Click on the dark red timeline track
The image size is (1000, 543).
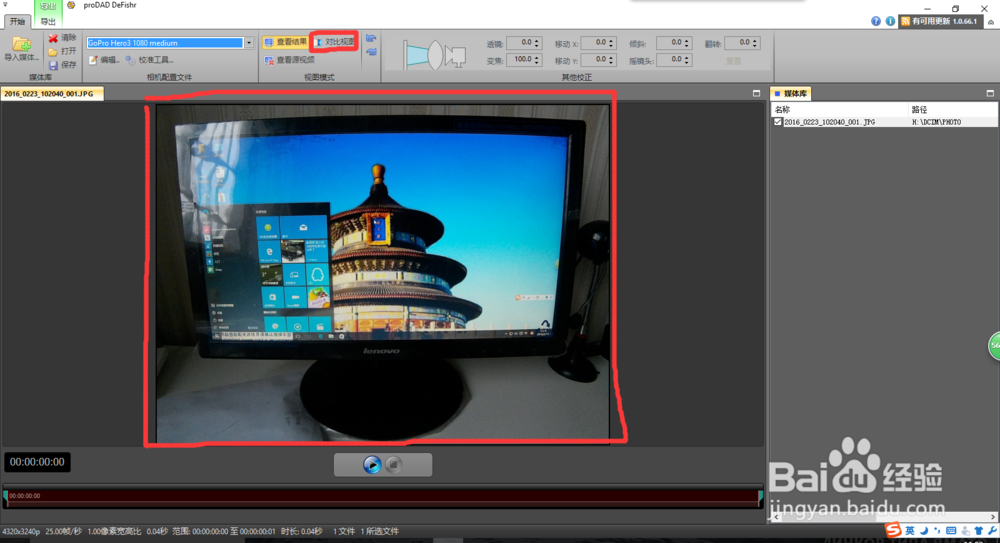[x=383, y=498]
